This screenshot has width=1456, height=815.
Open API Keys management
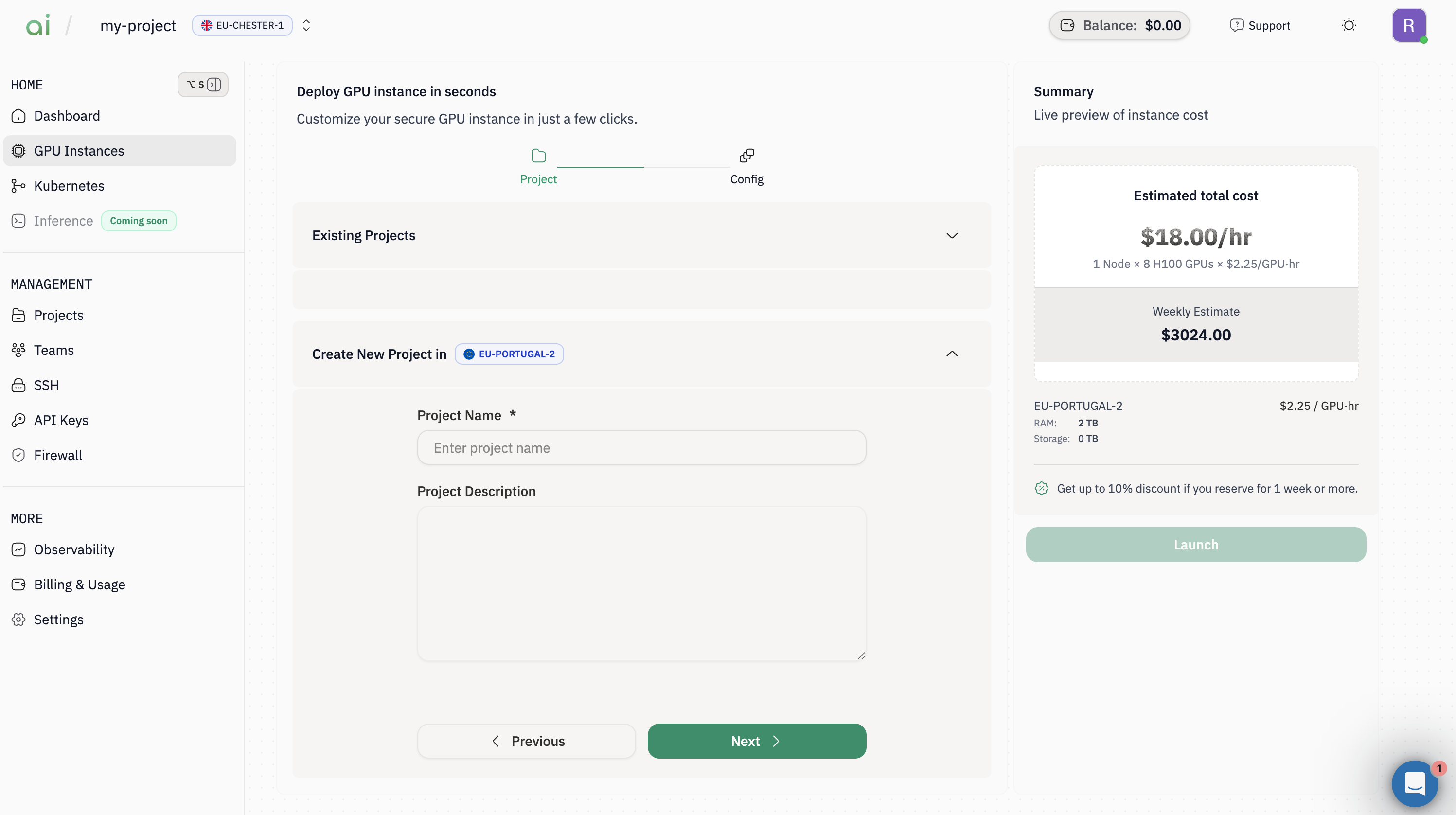click(x=61, y=420)
